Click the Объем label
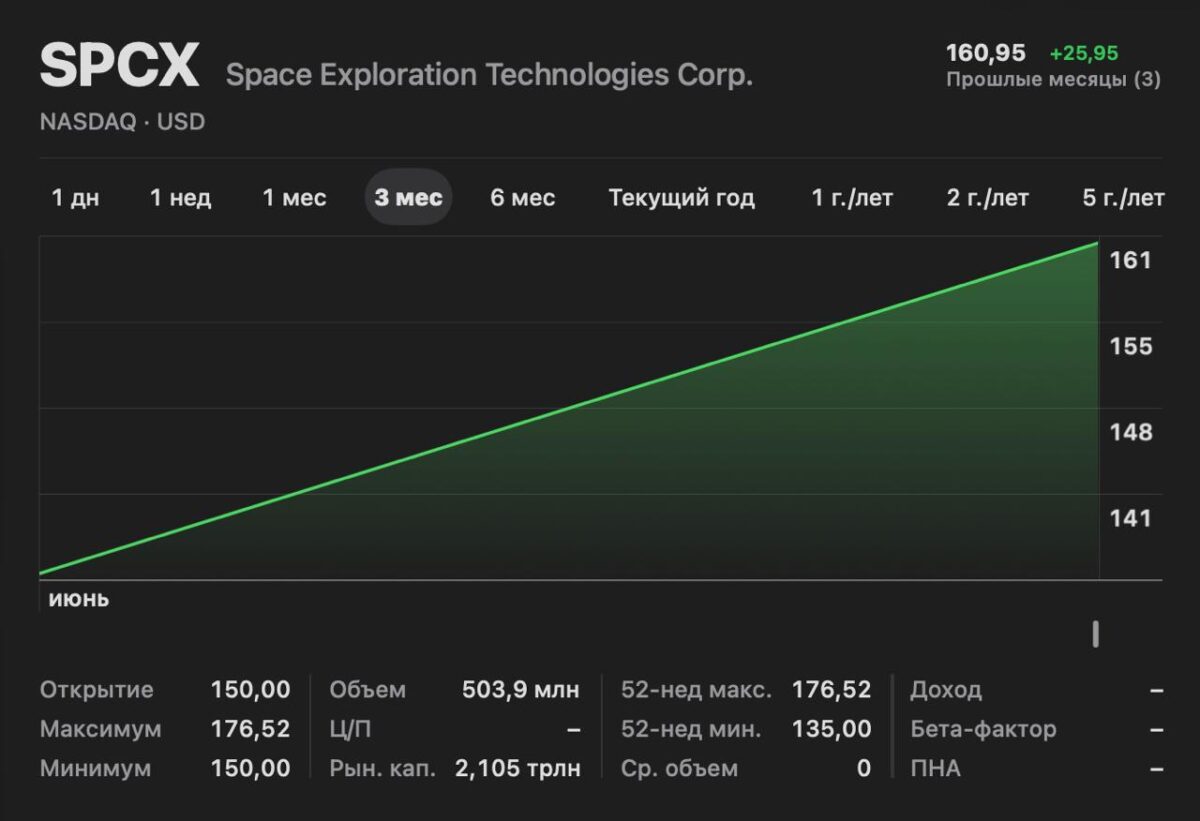Screen dimensions: 1200x821 tap(368, 690)
